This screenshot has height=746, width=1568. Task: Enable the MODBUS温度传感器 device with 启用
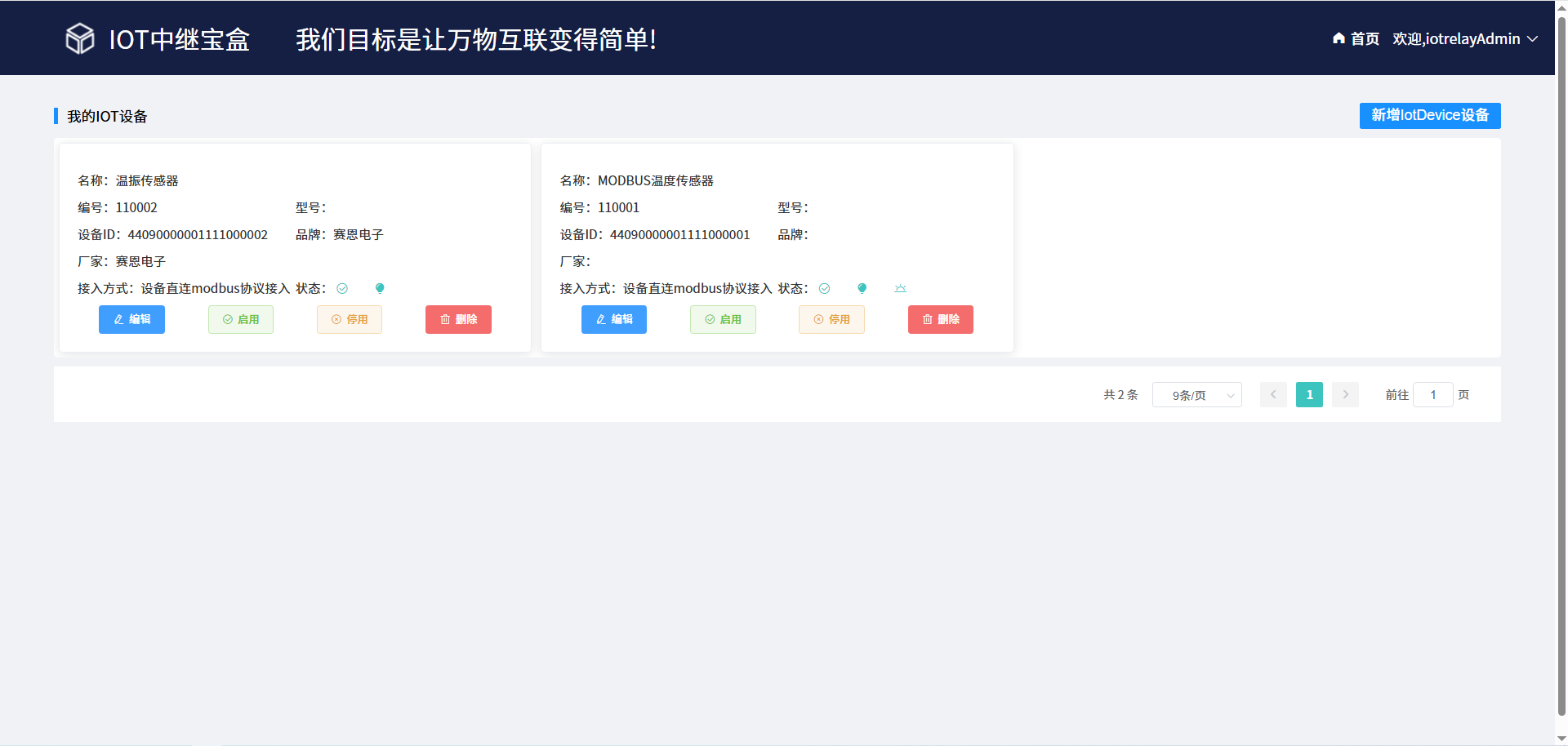pyautogui.click(x=723, y=319)
